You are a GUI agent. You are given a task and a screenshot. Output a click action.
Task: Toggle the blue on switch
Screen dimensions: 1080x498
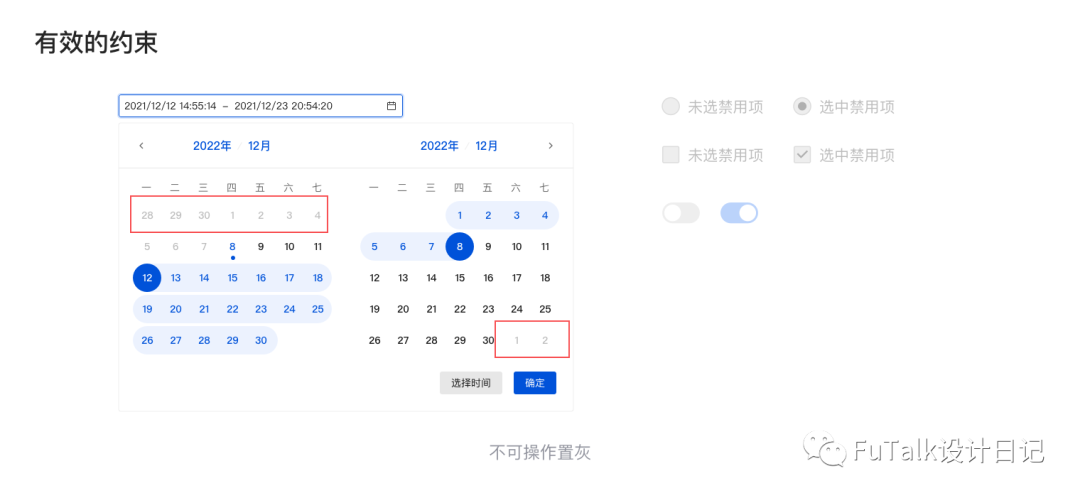[x=739, y=213]
